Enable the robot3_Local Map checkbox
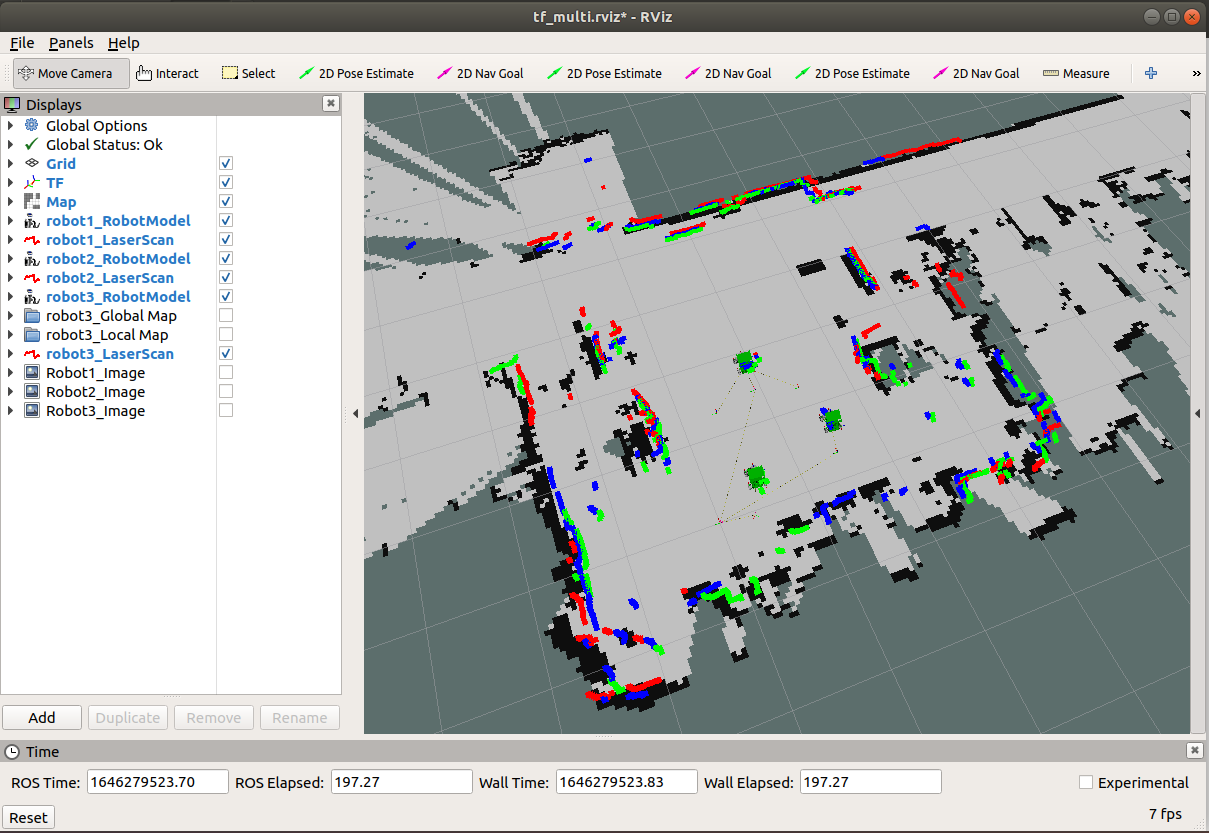Viewport: 1209px width, 833px height. pyautogui.click(x=226, y=334)
